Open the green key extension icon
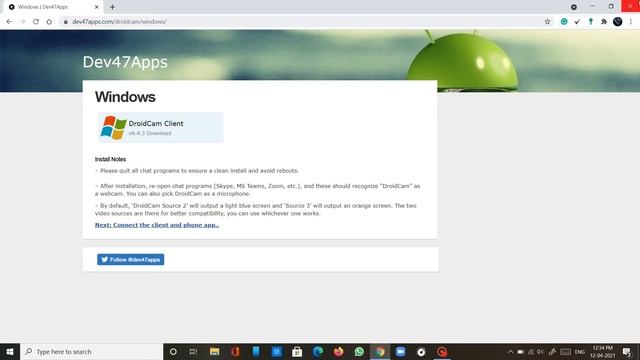The image size is (640, 360). coord(591,22)
